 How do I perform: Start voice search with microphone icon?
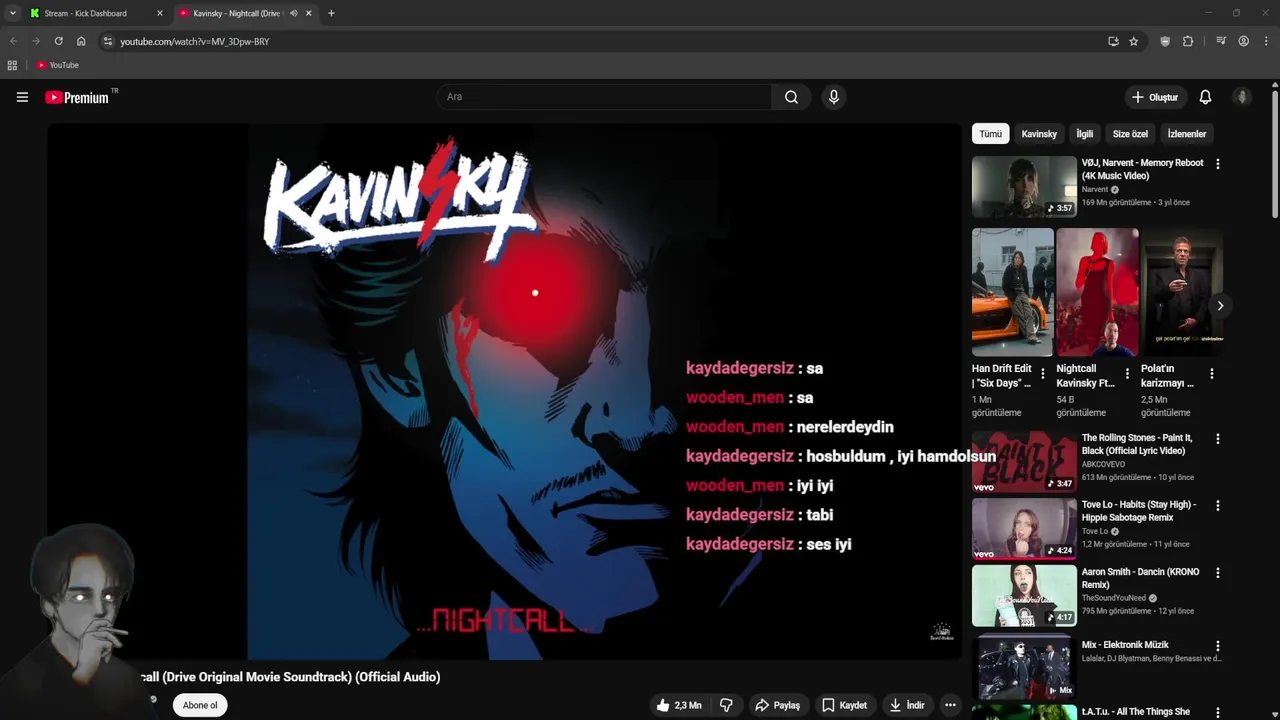(834, 97)
